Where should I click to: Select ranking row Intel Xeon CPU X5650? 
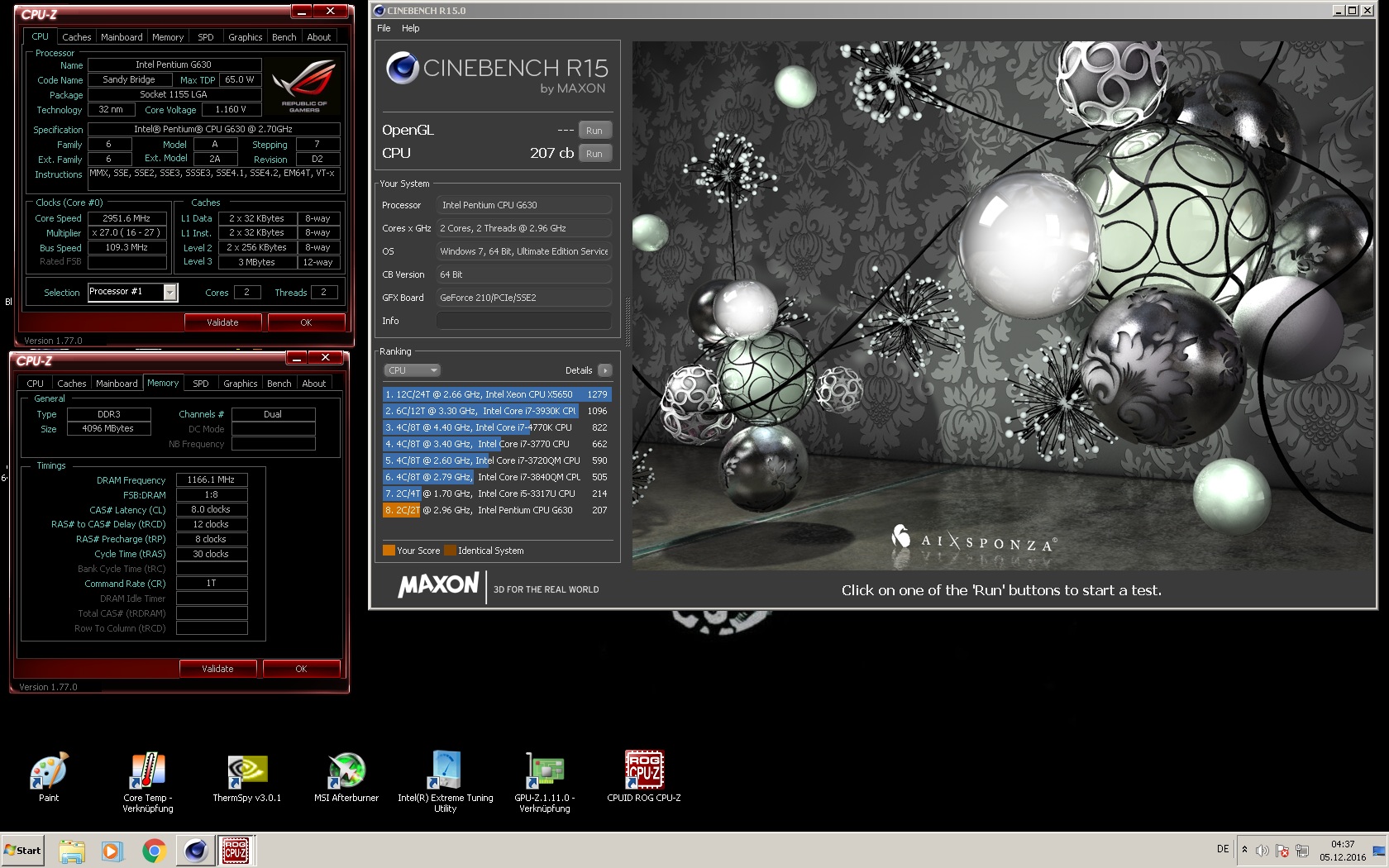pyautogui.click(x=496, y=394)
